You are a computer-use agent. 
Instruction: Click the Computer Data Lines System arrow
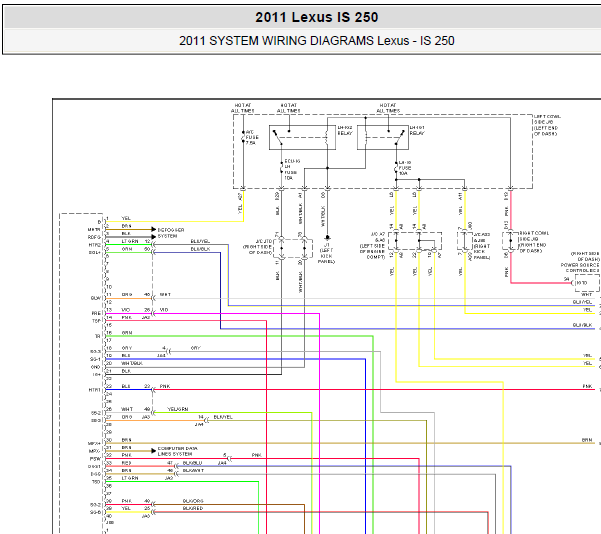(x=154, y=451)
